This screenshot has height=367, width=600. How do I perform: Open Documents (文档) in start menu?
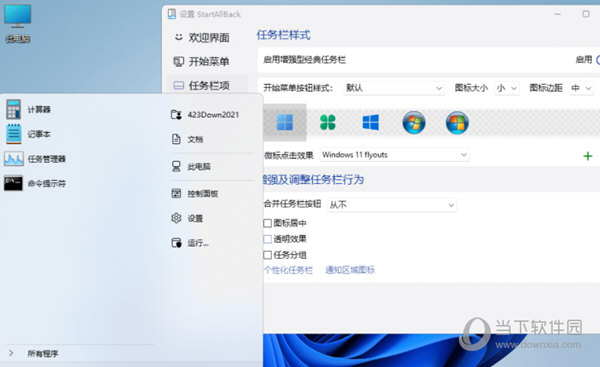(187, 139)
